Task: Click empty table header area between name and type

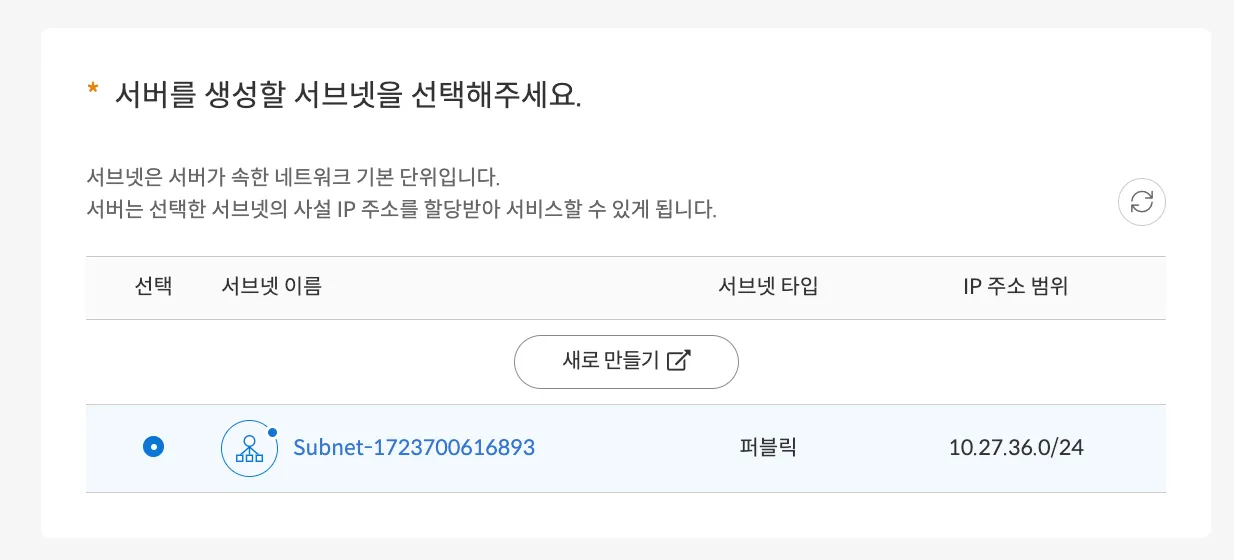Action: 520,288
